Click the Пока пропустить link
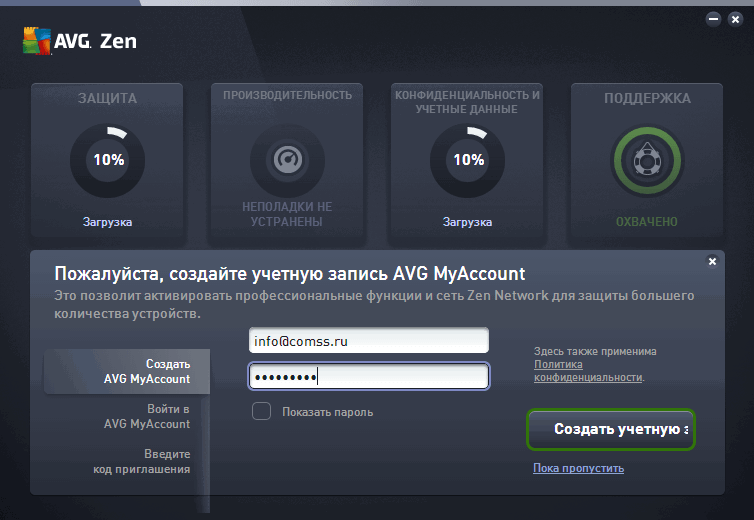This screenshot has width=754, height=520. click(x=578, y=468)
